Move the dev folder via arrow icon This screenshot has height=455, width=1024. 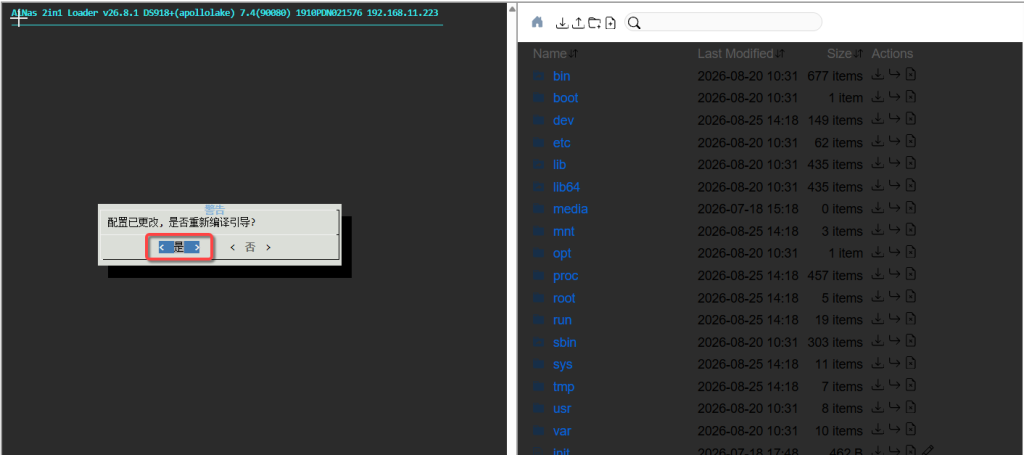pyautogui.click(x=895, y=119)
